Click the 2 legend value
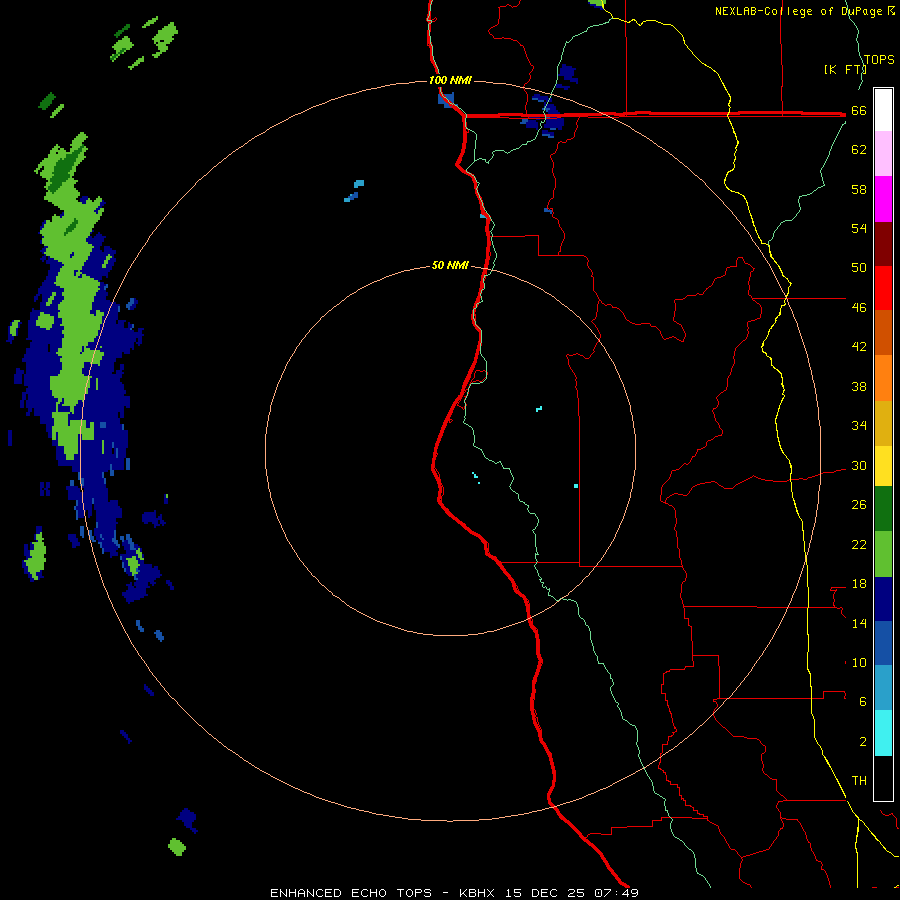The image size is (900, 900). pyautogui.click(x=863, y=742)
